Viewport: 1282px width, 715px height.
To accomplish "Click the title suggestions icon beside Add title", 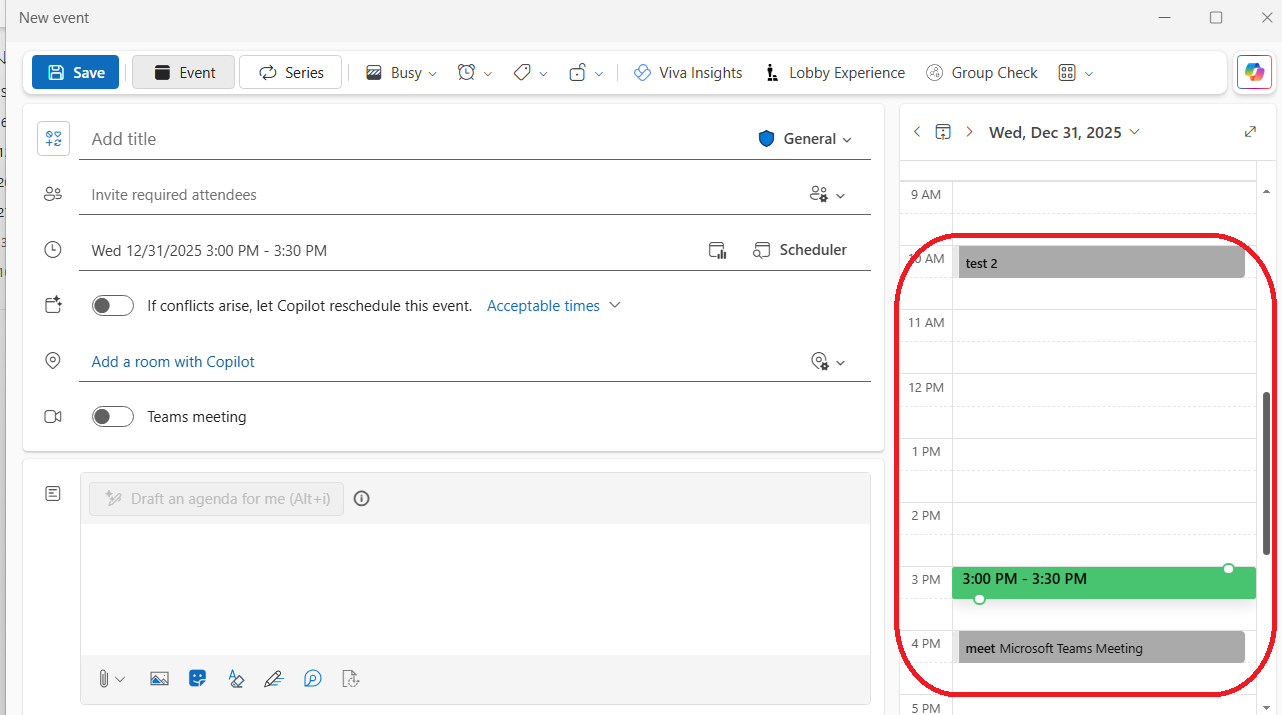I will pyautogui.click(x=54, y=139).
